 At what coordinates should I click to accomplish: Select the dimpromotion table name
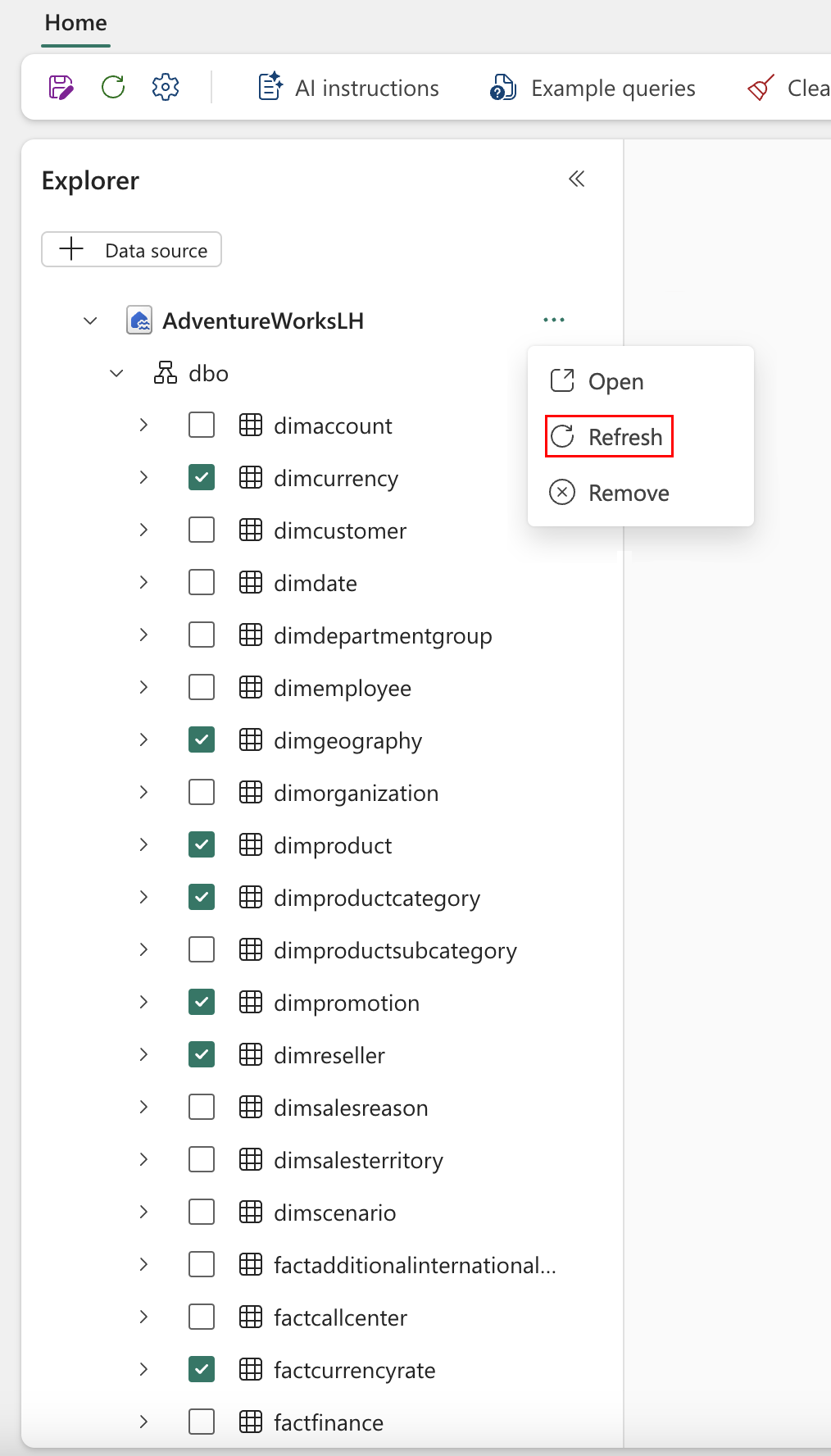tap(347, 1003)
